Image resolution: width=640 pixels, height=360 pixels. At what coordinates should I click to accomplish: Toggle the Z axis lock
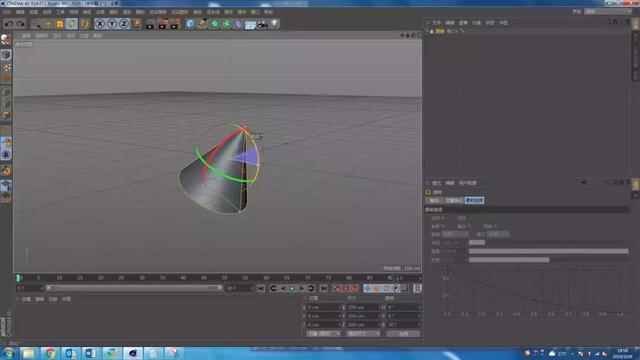(x=124, y=24)
